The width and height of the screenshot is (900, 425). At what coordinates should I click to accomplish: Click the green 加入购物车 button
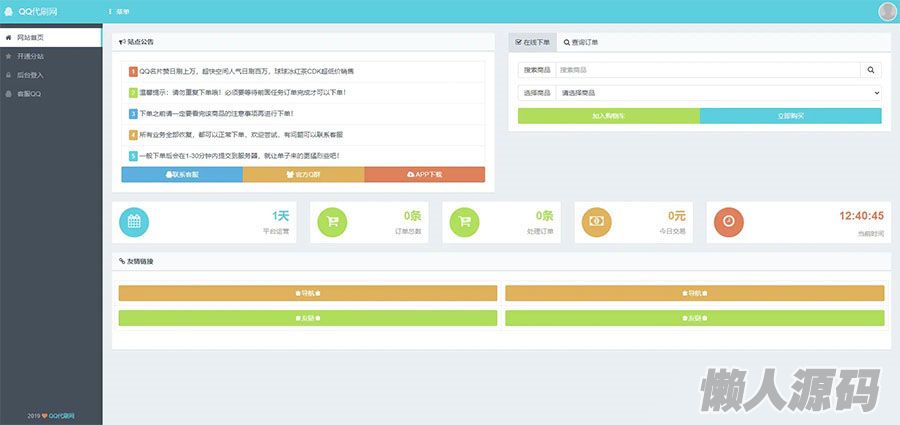(608, 116)
